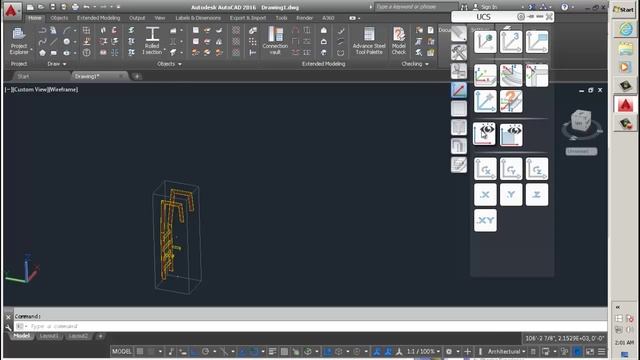Open the AutoCAD application menu button
This screenshot has width=640, height=360.
(11, 11)
